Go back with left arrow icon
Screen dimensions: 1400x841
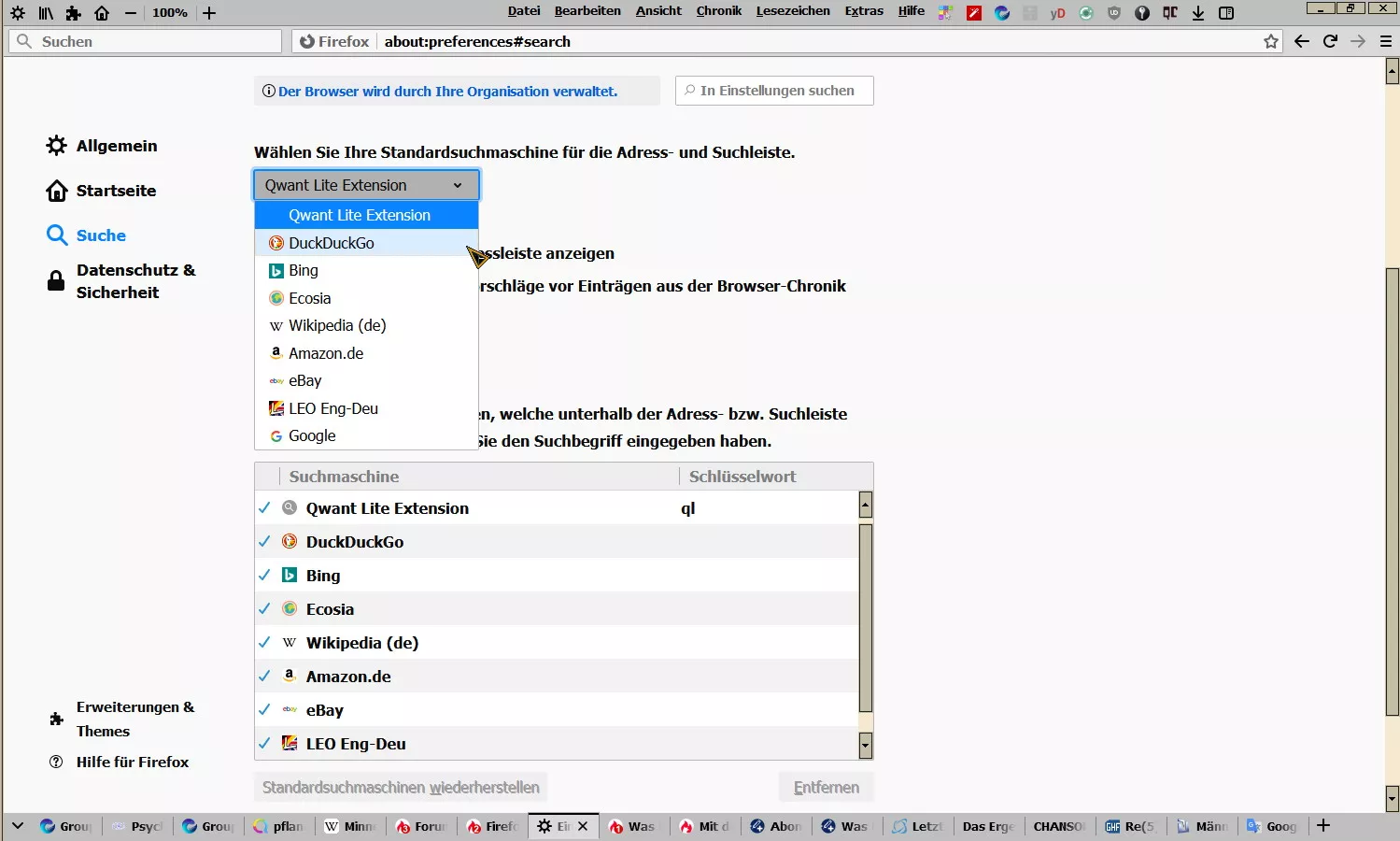tap(1302, 41)
